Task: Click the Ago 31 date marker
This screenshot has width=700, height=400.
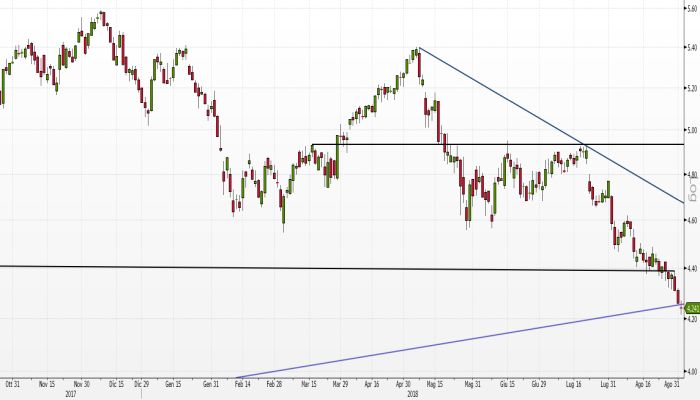Action: coord(673,383)
